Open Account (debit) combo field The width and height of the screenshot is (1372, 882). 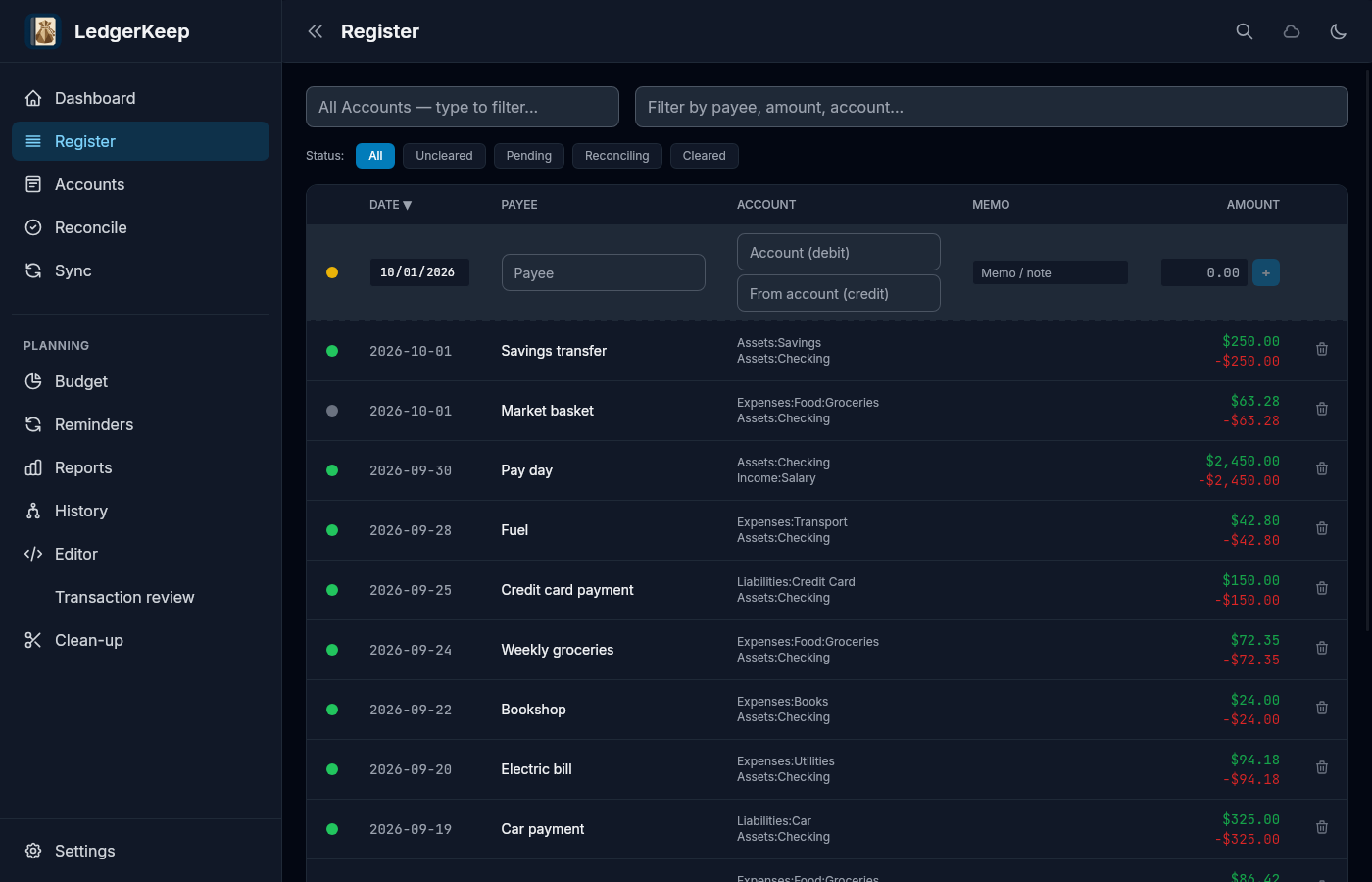click(x=839, y=252)
